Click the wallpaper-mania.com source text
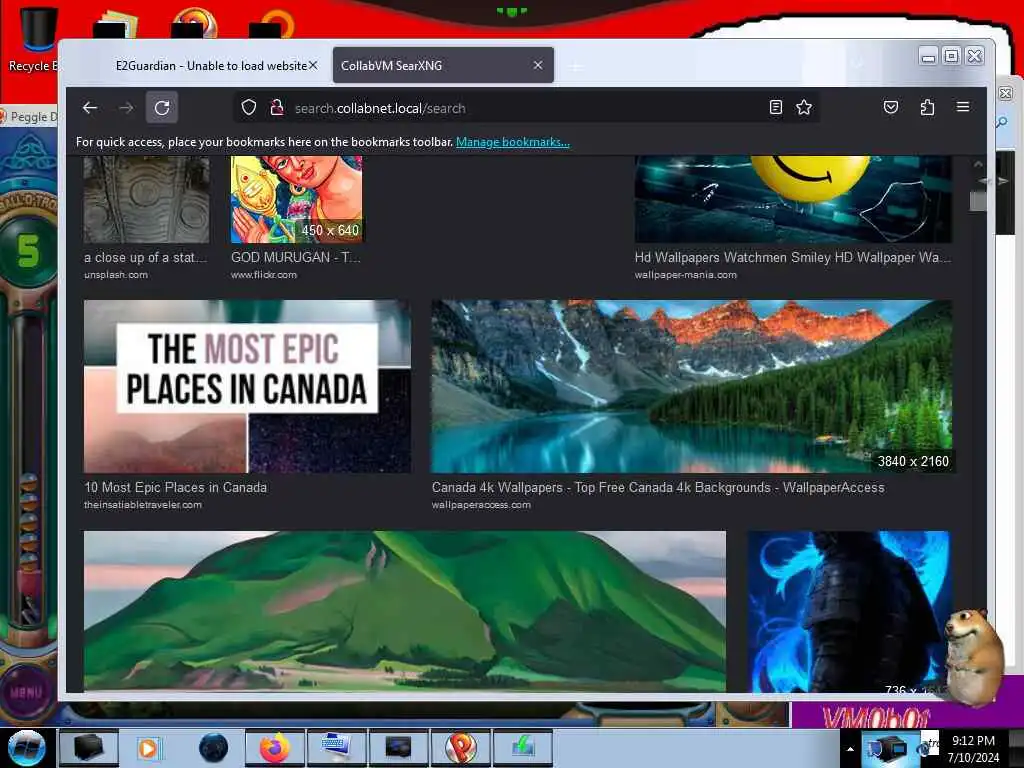 click(x=686, y=275)
